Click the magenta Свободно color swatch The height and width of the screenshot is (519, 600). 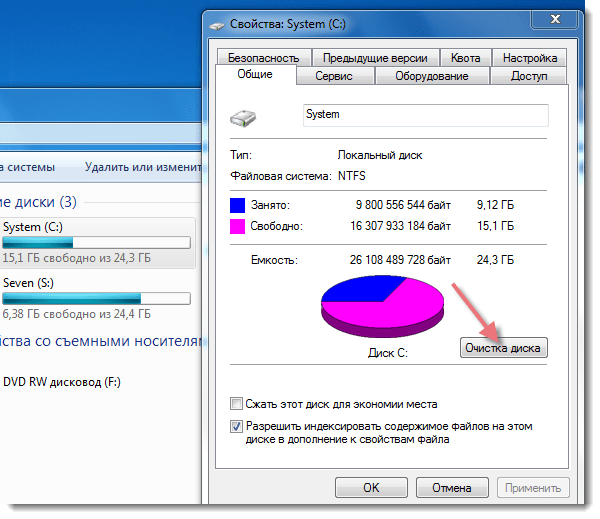click(237, 226)
